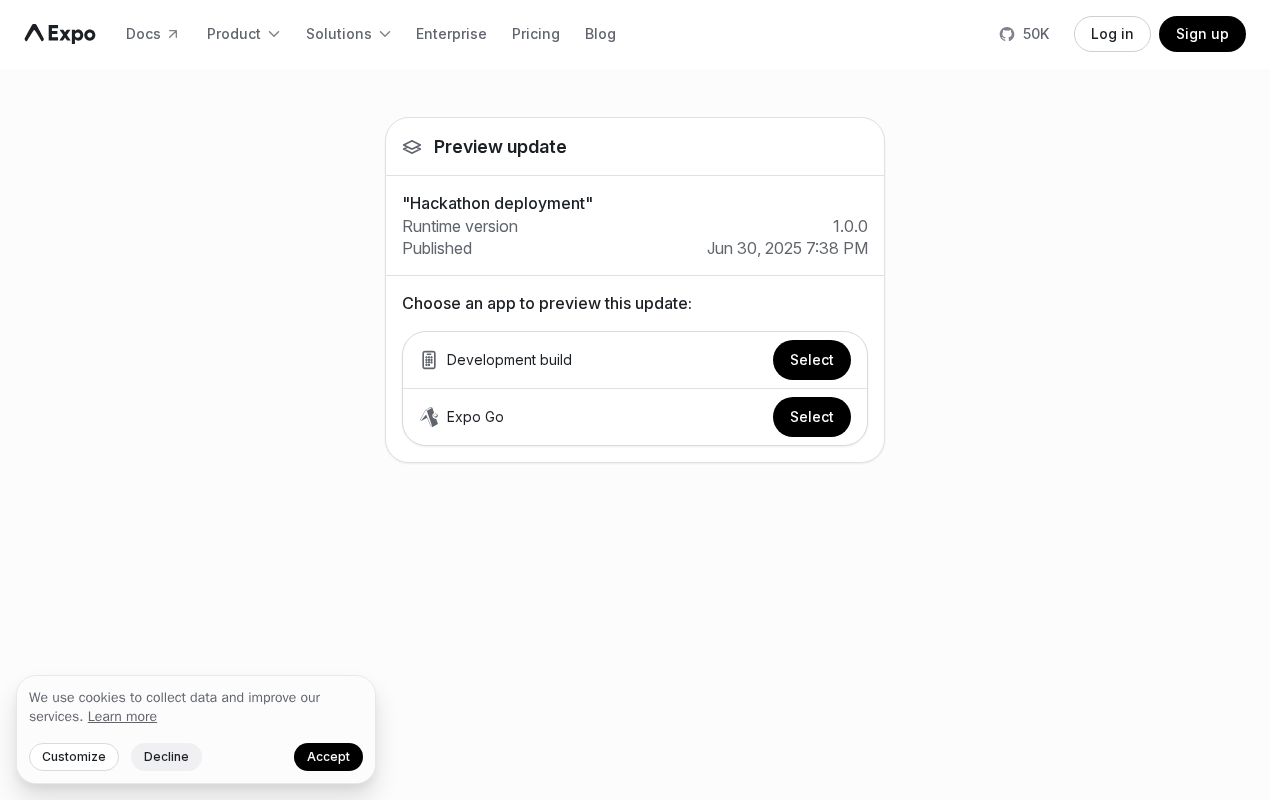Click the Preview update heading
The height and width of the screenshot is (800, 1280).
(x=500, y=147)
